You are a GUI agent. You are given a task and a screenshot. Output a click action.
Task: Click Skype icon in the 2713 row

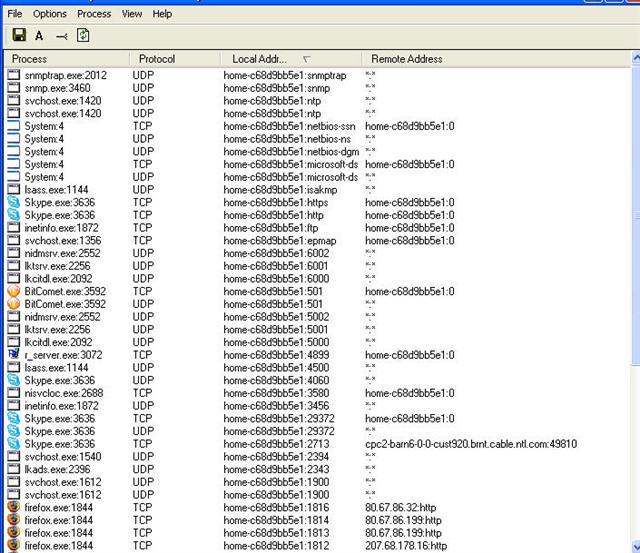point(13,443)
